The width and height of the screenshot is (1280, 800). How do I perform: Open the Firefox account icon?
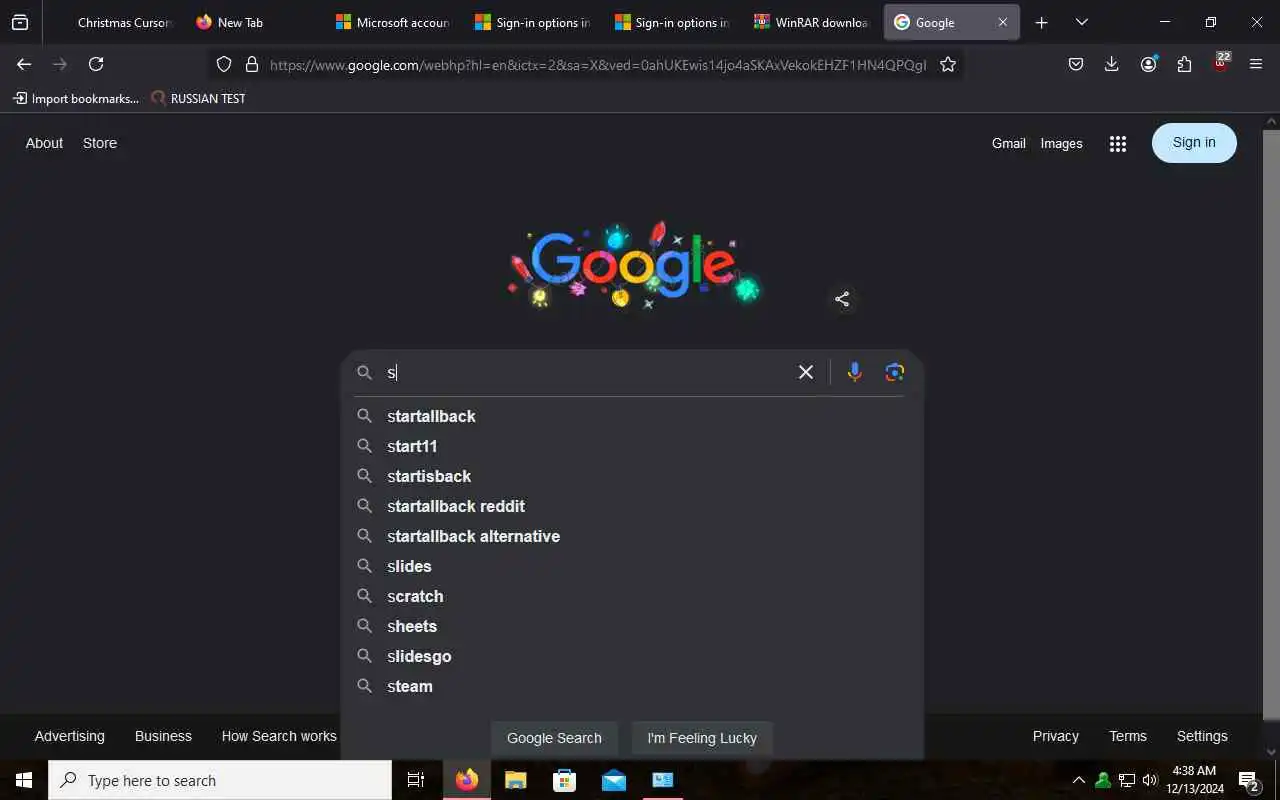tap(1148, 64)
